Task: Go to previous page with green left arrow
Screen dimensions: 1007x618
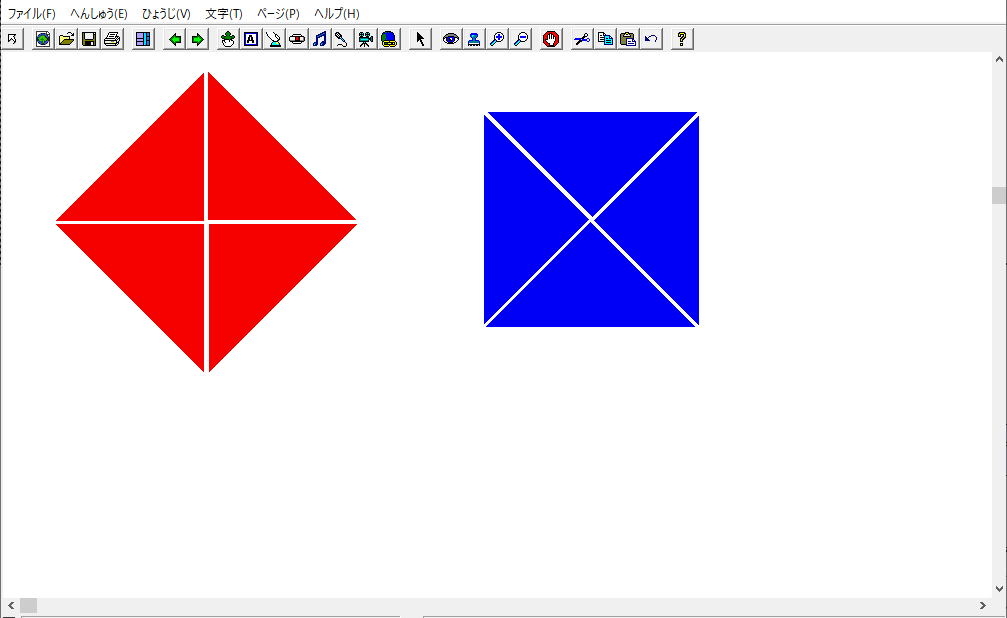Action: [175, 39]
